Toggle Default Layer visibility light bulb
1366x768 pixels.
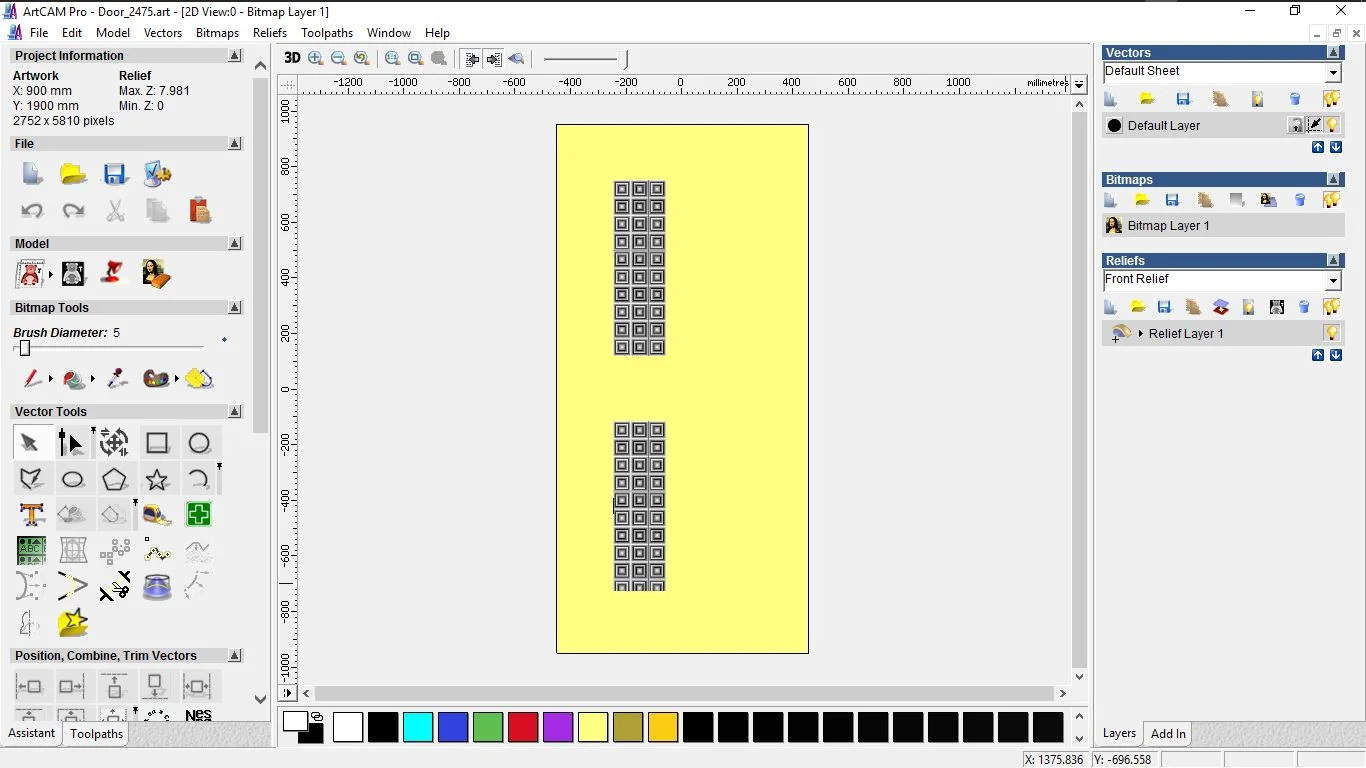tap(1333, 125)
